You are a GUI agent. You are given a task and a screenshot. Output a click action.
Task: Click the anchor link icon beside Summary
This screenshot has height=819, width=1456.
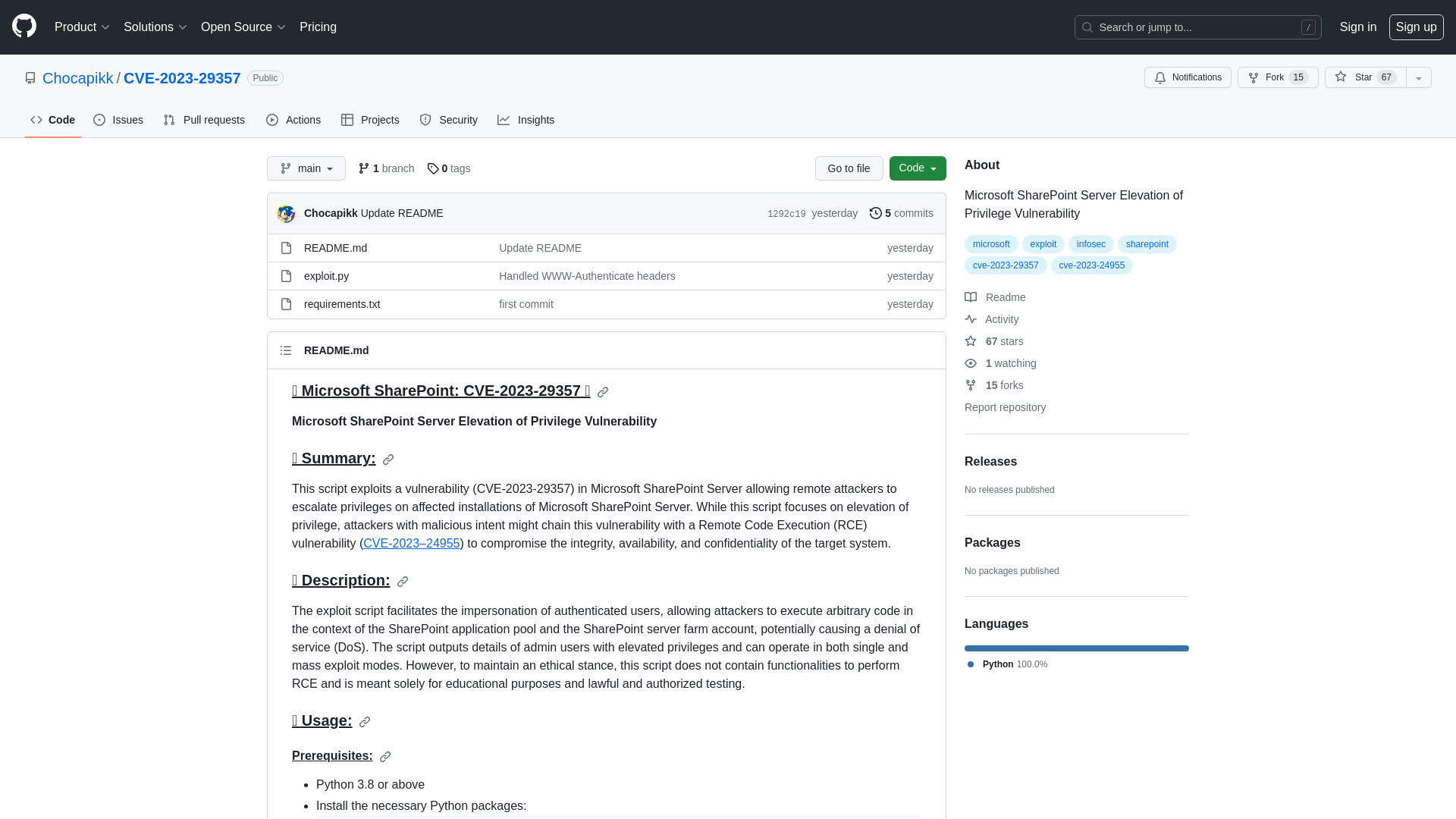tap(388, 460)
